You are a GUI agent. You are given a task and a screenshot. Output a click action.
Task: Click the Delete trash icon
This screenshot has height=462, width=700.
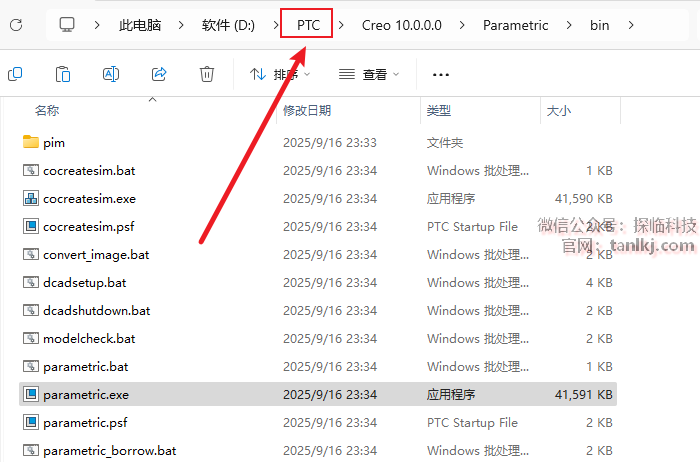[207, 74]
